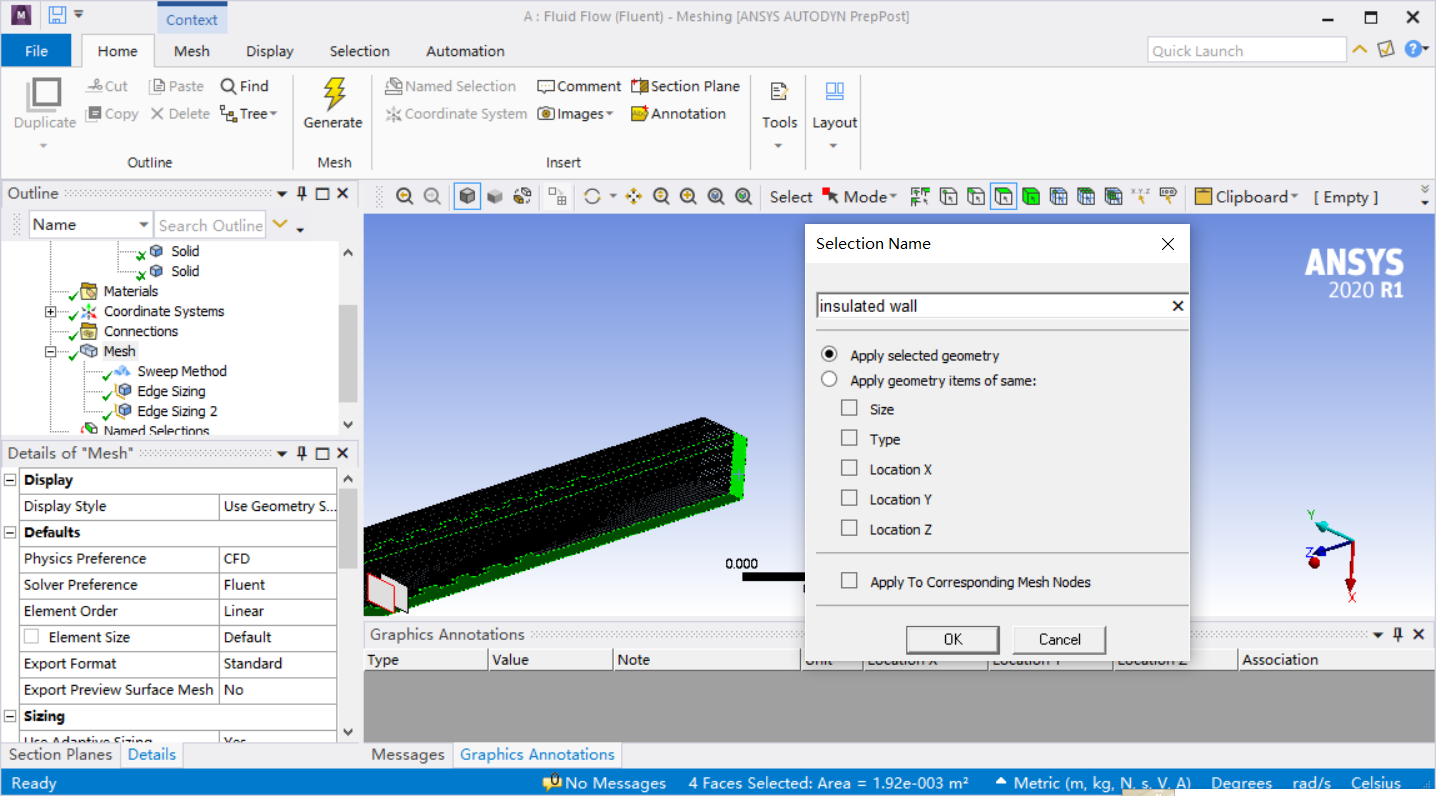The height and width of the screenshot is (796, 1436).
Task: Clear the selection name with the X
Action: click(x=1178, y=306)
